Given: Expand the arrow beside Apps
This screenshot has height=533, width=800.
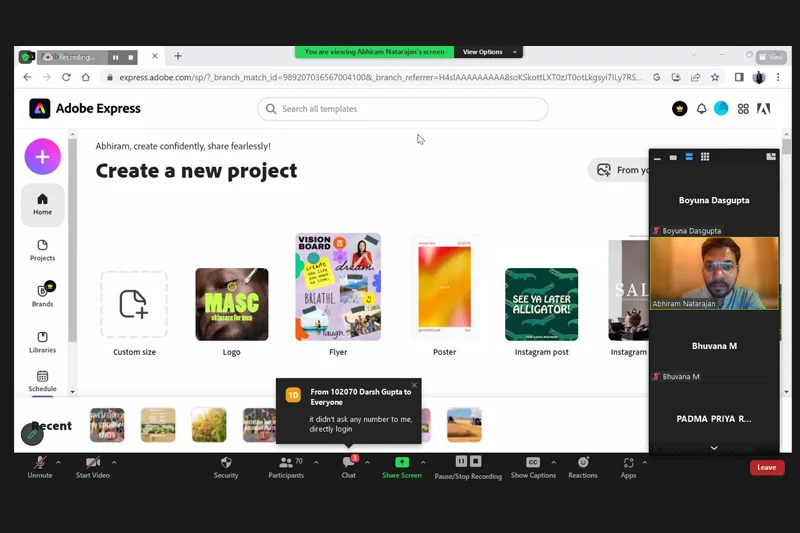Looking at the screenshot, I should point(644,463).
